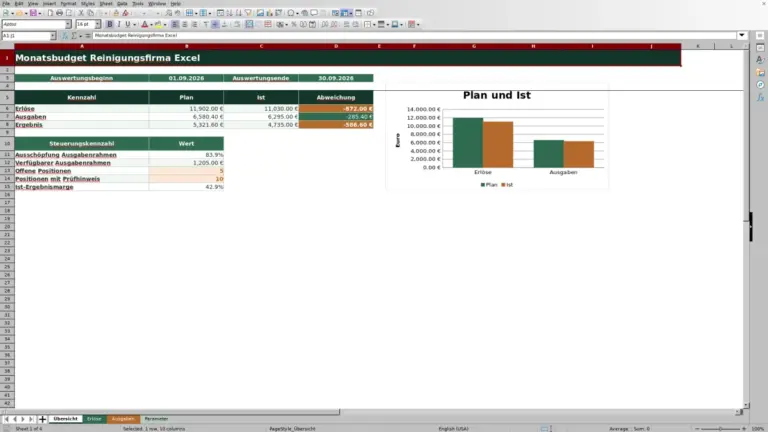Open the Conditional Formatting dropdown arrow

point(418,24)
